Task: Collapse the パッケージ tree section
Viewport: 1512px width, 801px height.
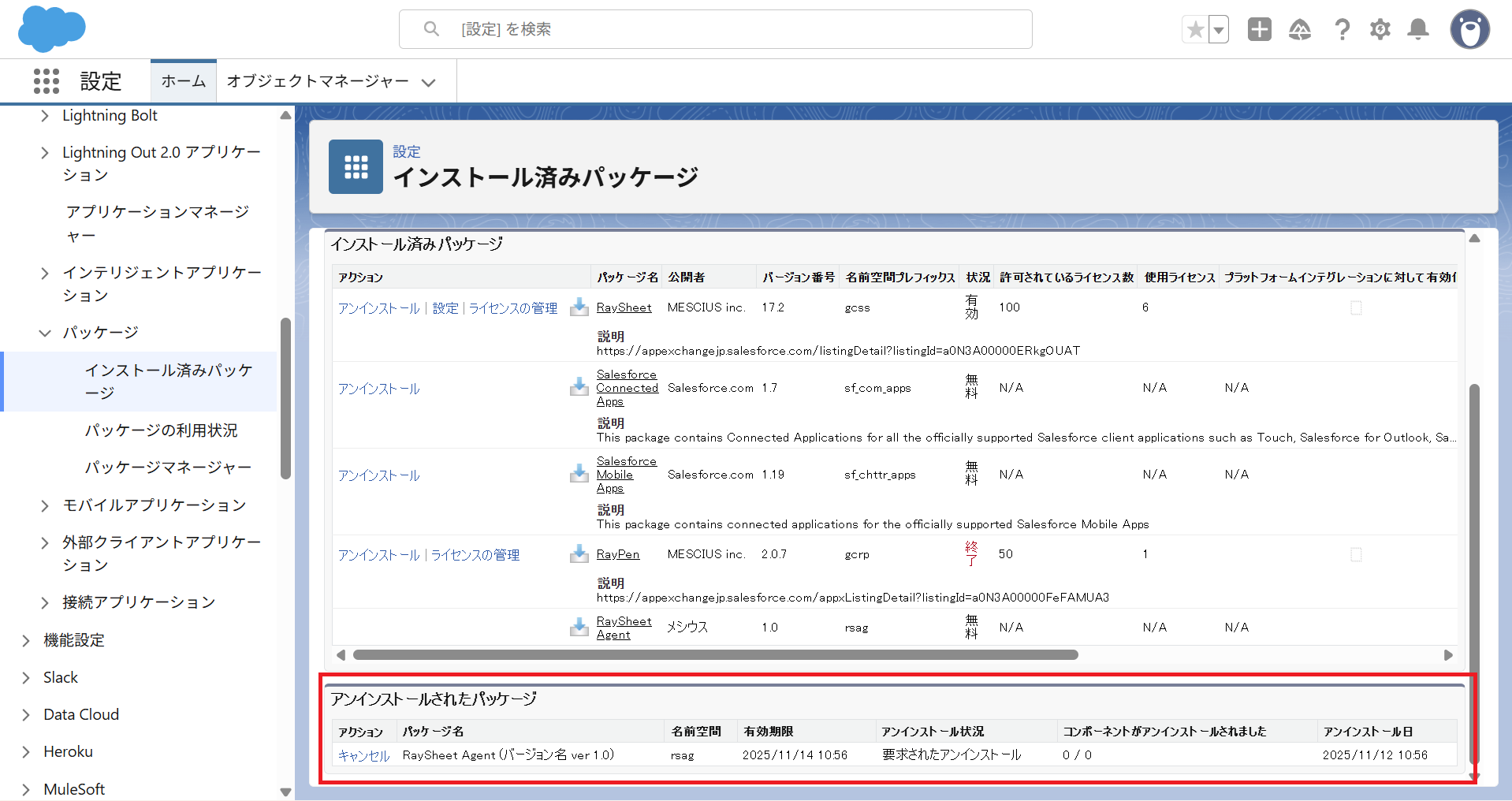Action: click(x=45, y=333)
